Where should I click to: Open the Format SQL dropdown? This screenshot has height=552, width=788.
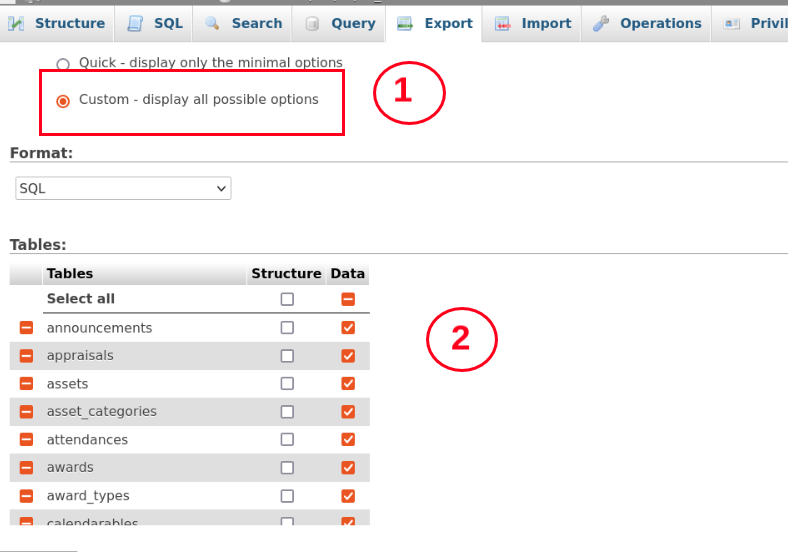123,188
